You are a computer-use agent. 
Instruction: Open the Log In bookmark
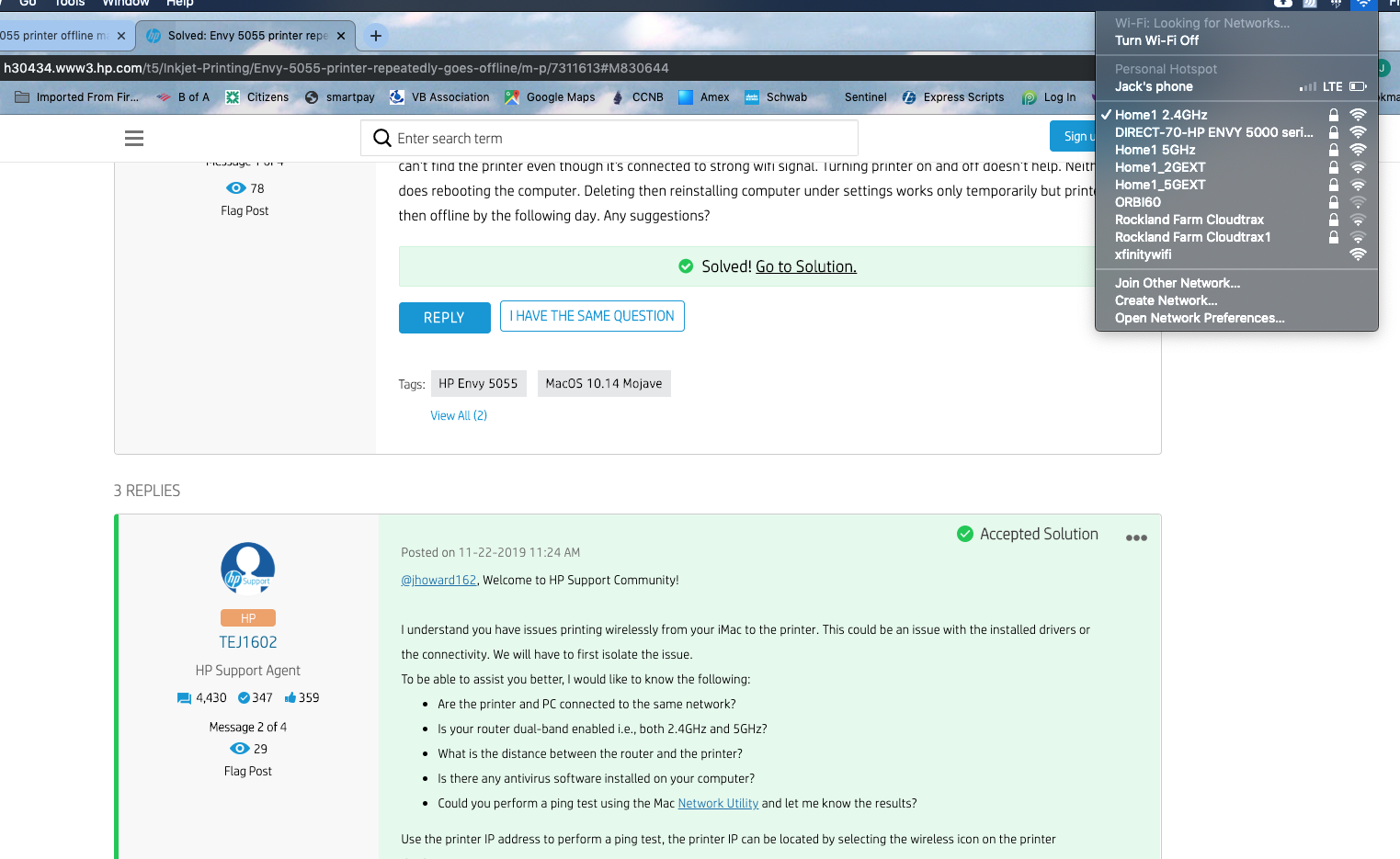(1049, 97)
